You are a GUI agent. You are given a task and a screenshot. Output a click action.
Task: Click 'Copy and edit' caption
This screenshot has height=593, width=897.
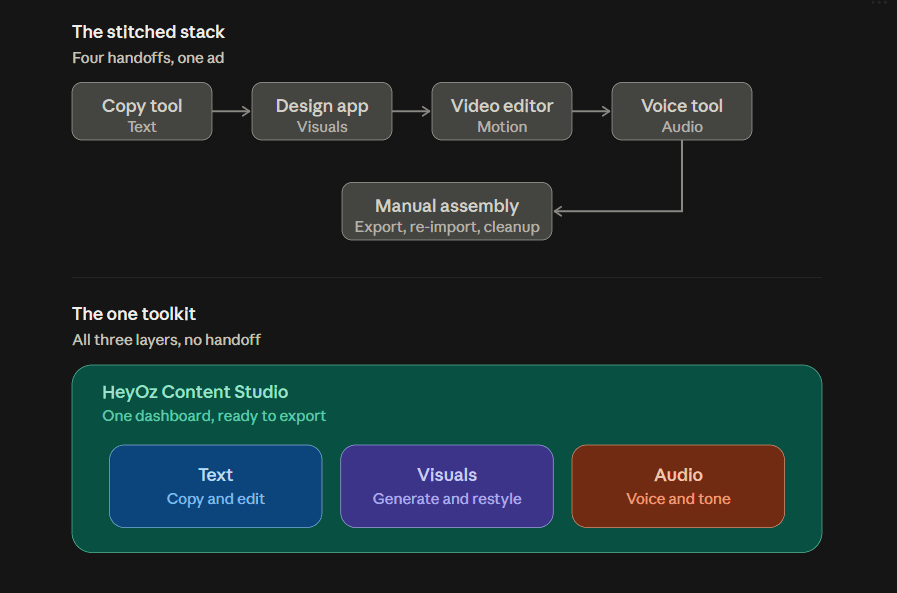click(216, 499)
